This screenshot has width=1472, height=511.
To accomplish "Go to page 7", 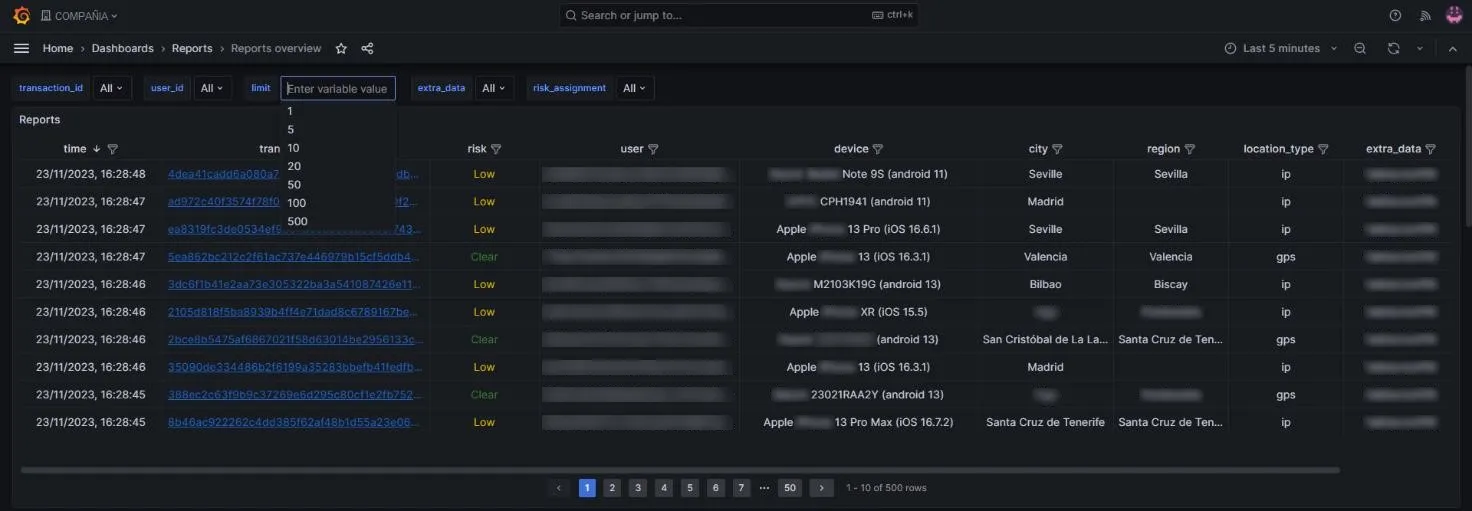I will 741,488.
